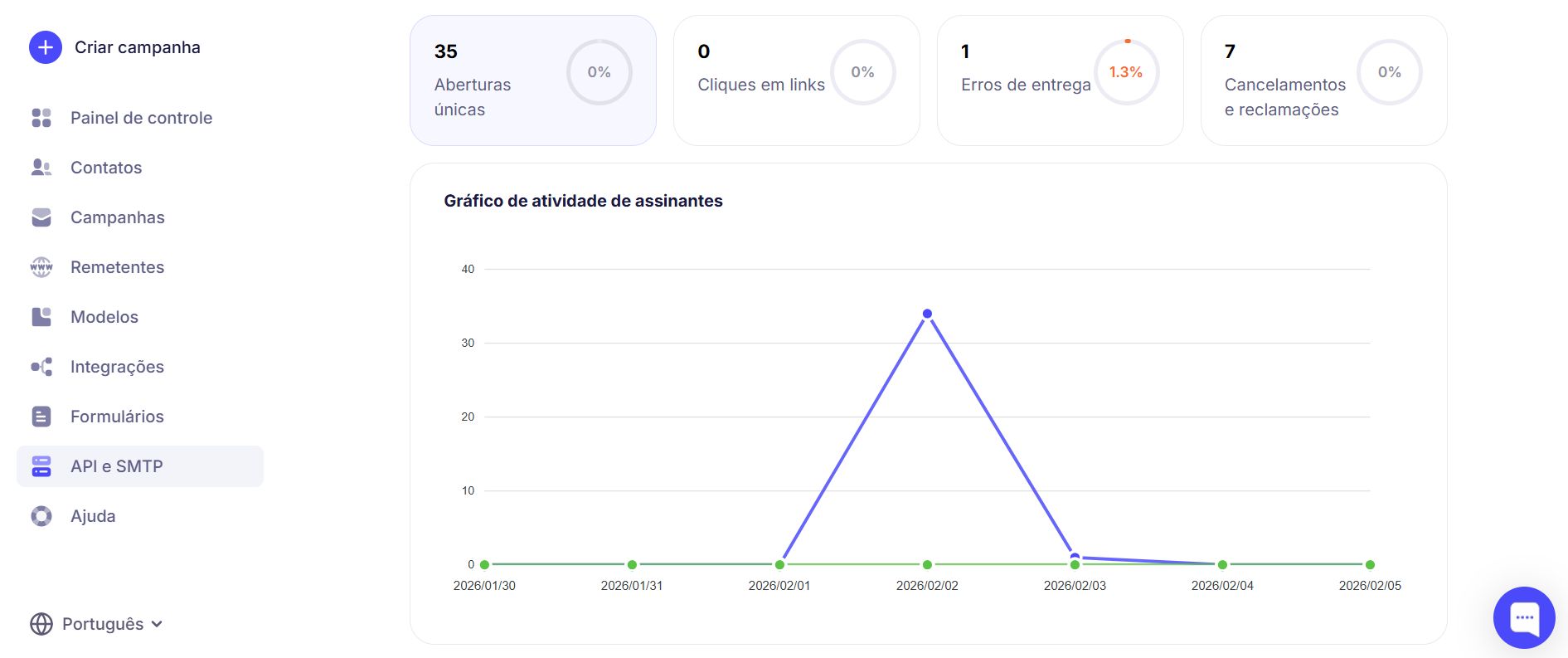Viewport: 1568px width, 658px height.
Task: Click the language globe icon
Action: [x=41, y=624]
